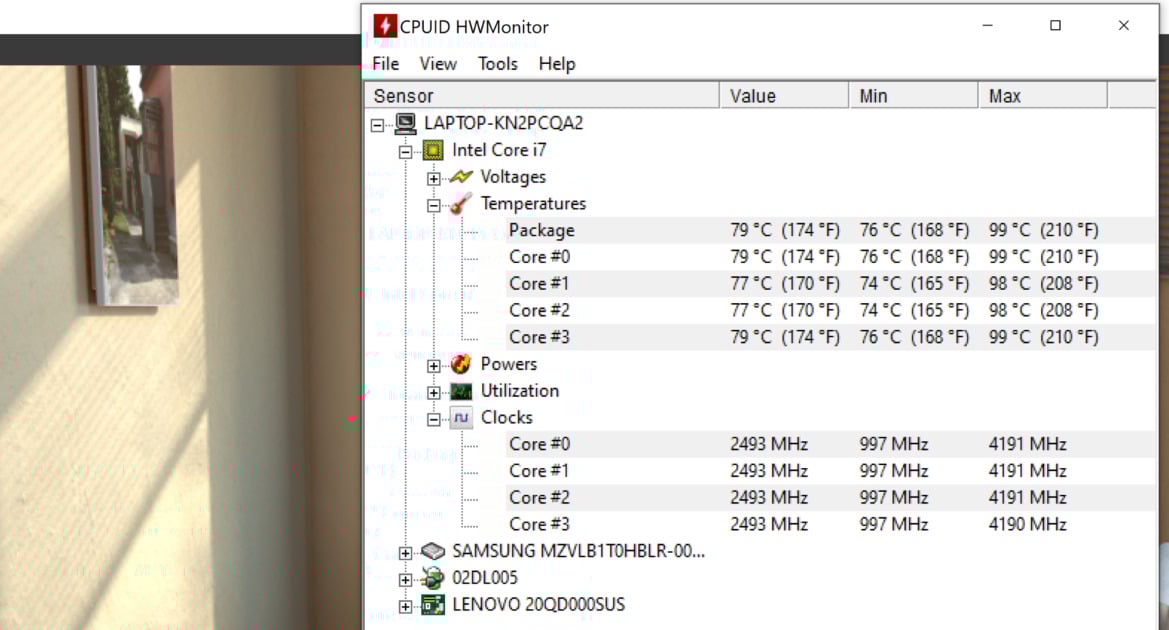Select Core #2 under Clocks
The image size is (1169, 630).
pyautogui.click(x=831, y=498)
